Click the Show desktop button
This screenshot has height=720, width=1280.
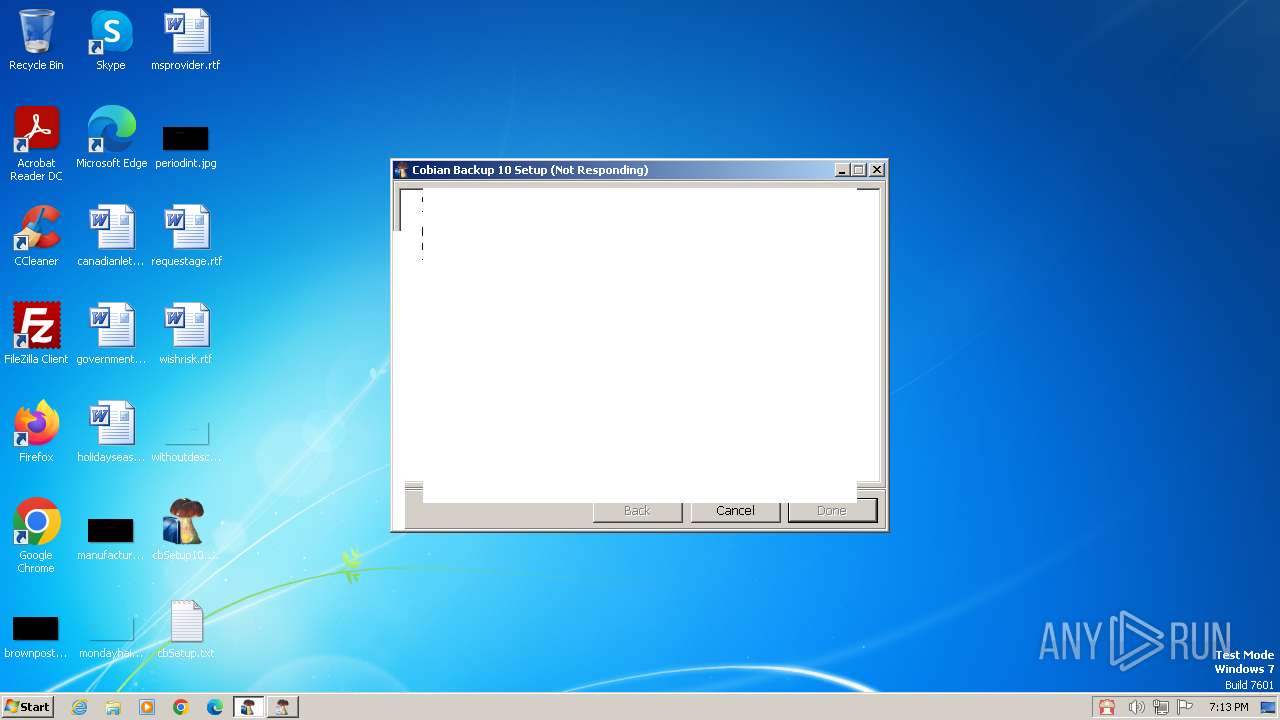tap(1269, 707)
